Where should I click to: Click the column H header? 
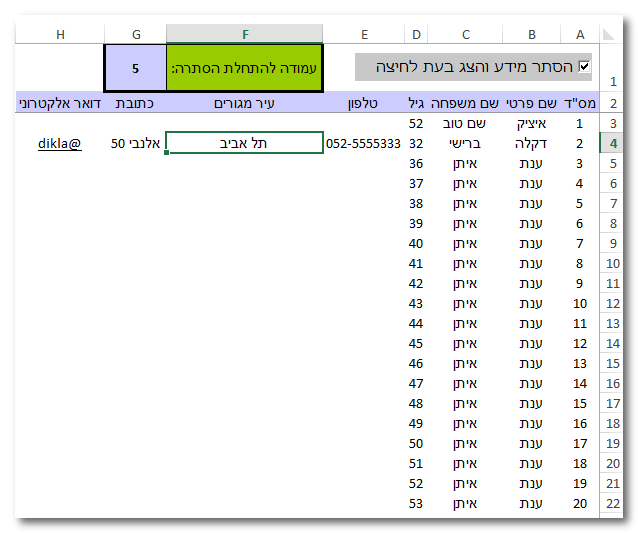click(60, 34)
